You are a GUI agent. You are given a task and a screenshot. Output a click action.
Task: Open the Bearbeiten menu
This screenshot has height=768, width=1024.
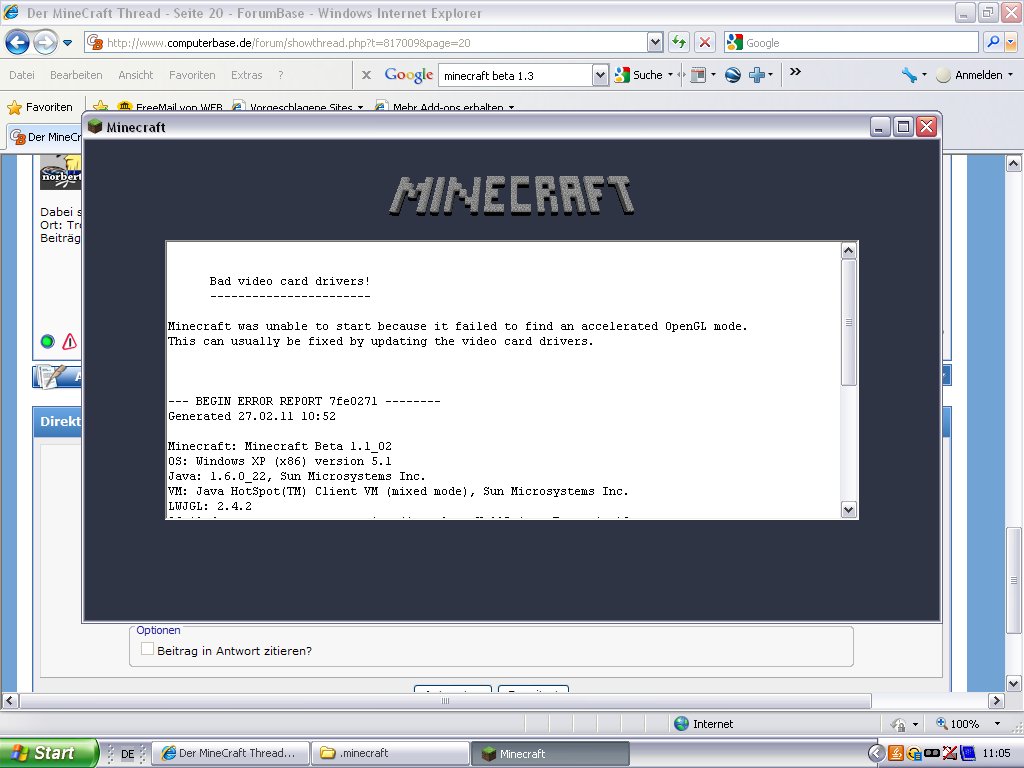(76, 75)
